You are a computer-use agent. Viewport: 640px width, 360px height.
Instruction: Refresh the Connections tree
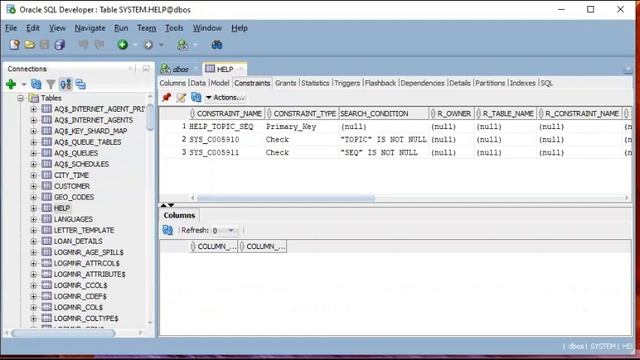36,84
